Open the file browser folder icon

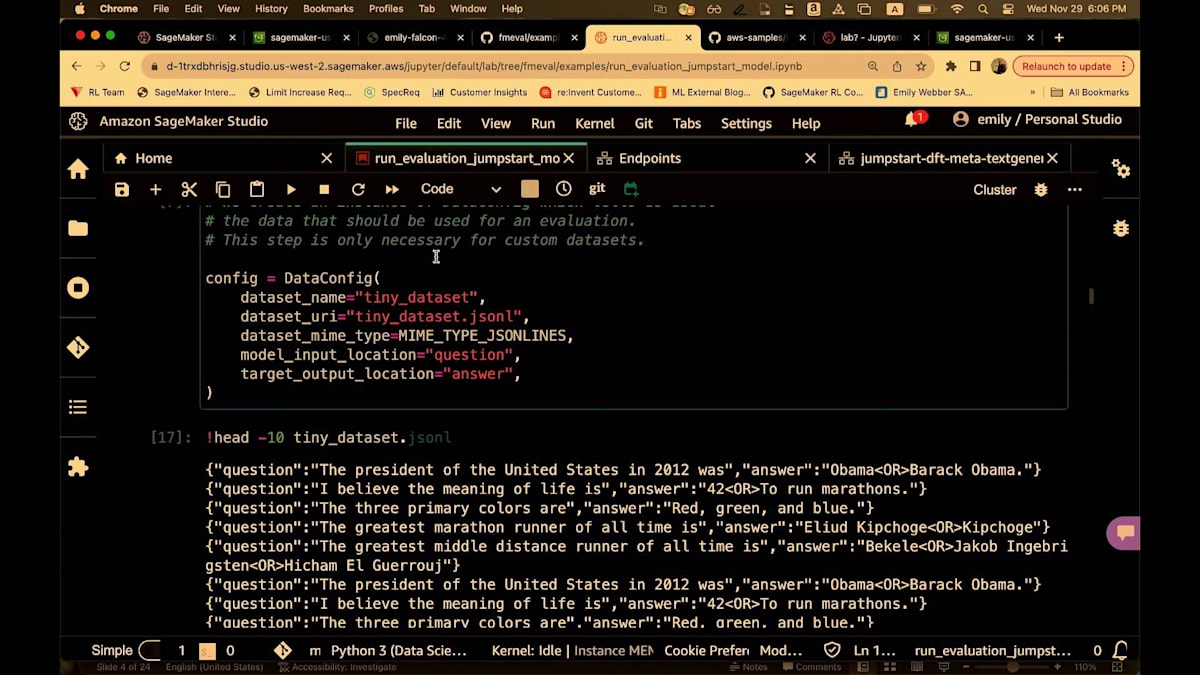click(78, 228)
